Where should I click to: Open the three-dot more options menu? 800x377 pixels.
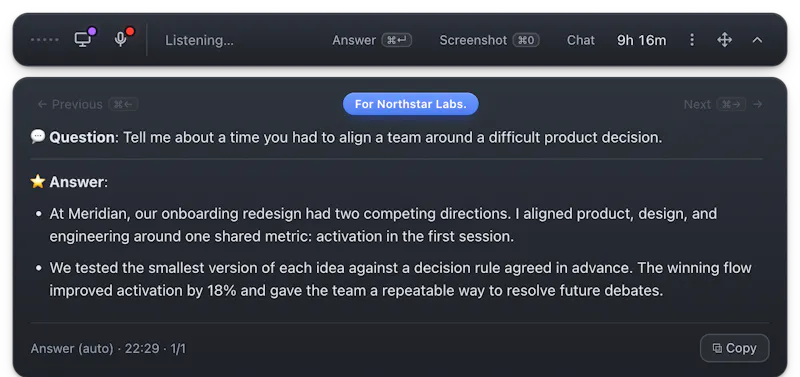[692, 40]
